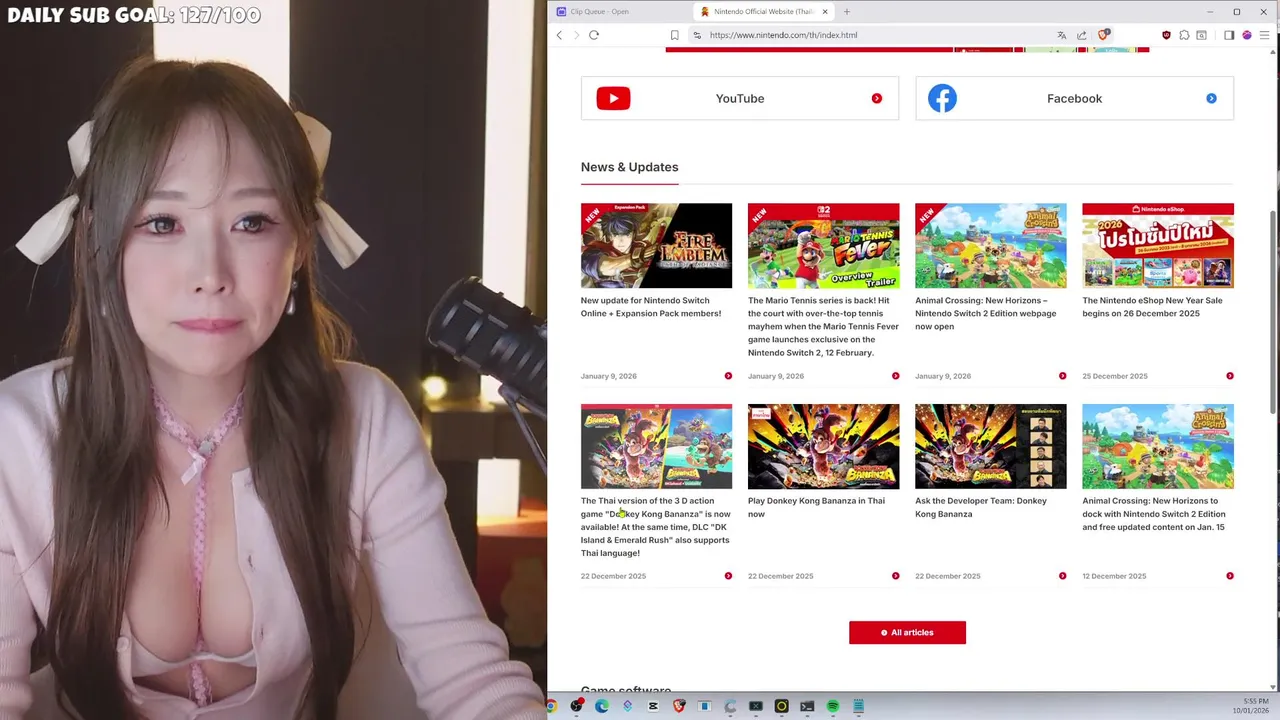Click the translate page icon
This screenshot has width=1280, height=720.
coord(1061,35)
